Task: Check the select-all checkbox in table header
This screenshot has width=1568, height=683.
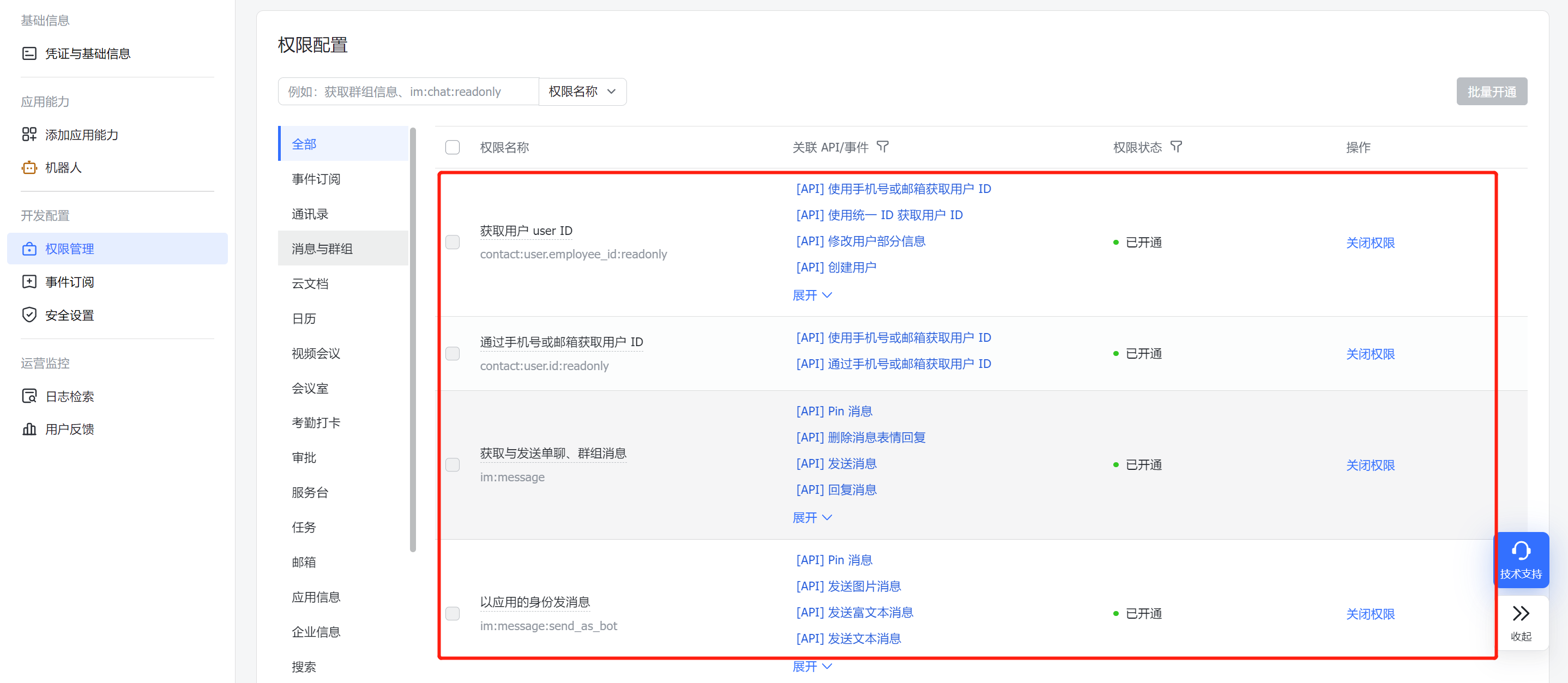Action: pyautogui.click(x=453, y=147)
